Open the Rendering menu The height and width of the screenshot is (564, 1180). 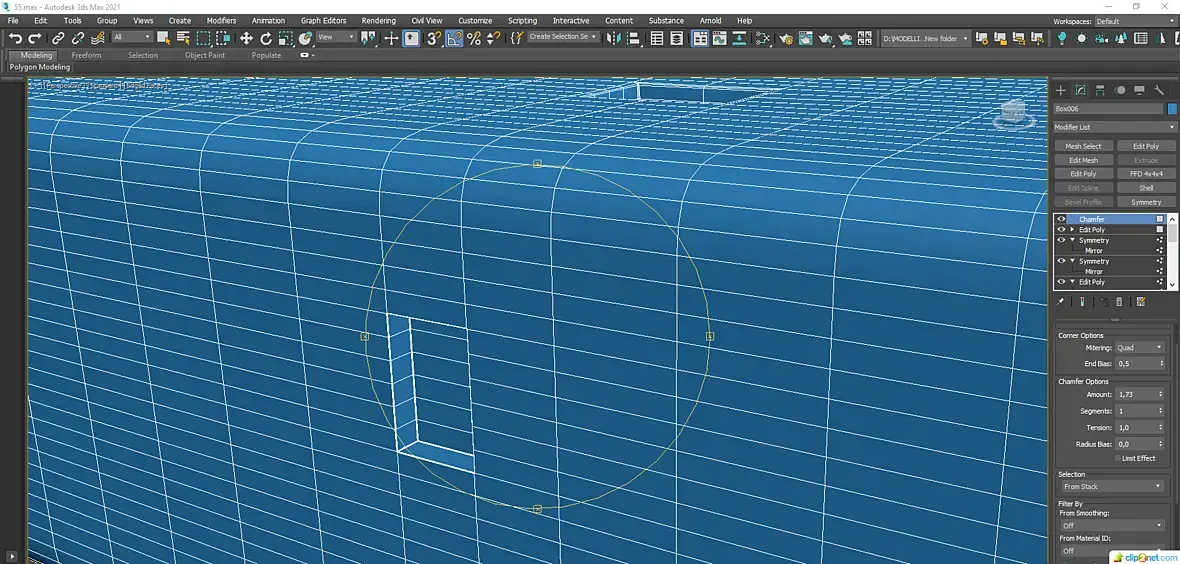coord(378,20)
